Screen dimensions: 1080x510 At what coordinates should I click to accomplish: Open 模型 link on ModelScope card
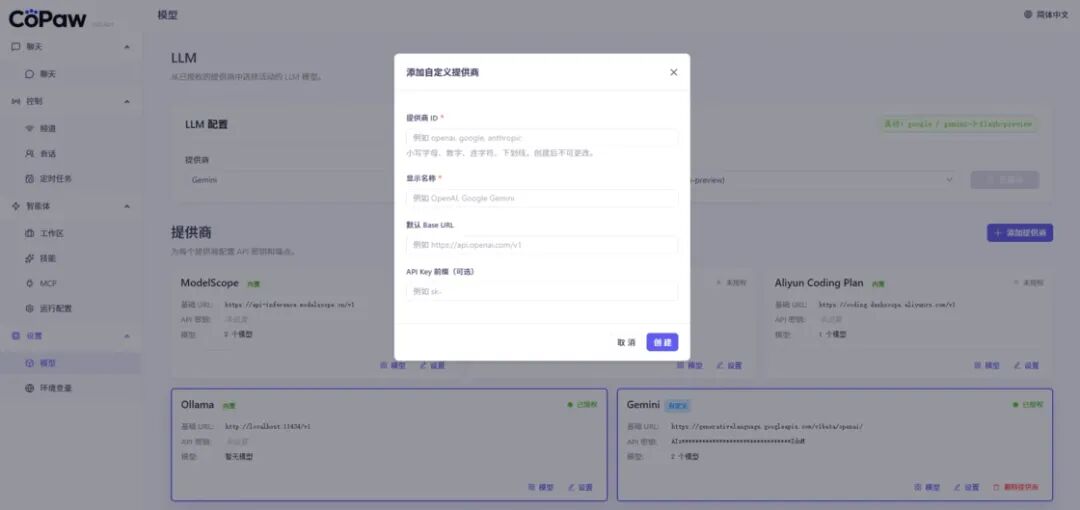point(391,365)
